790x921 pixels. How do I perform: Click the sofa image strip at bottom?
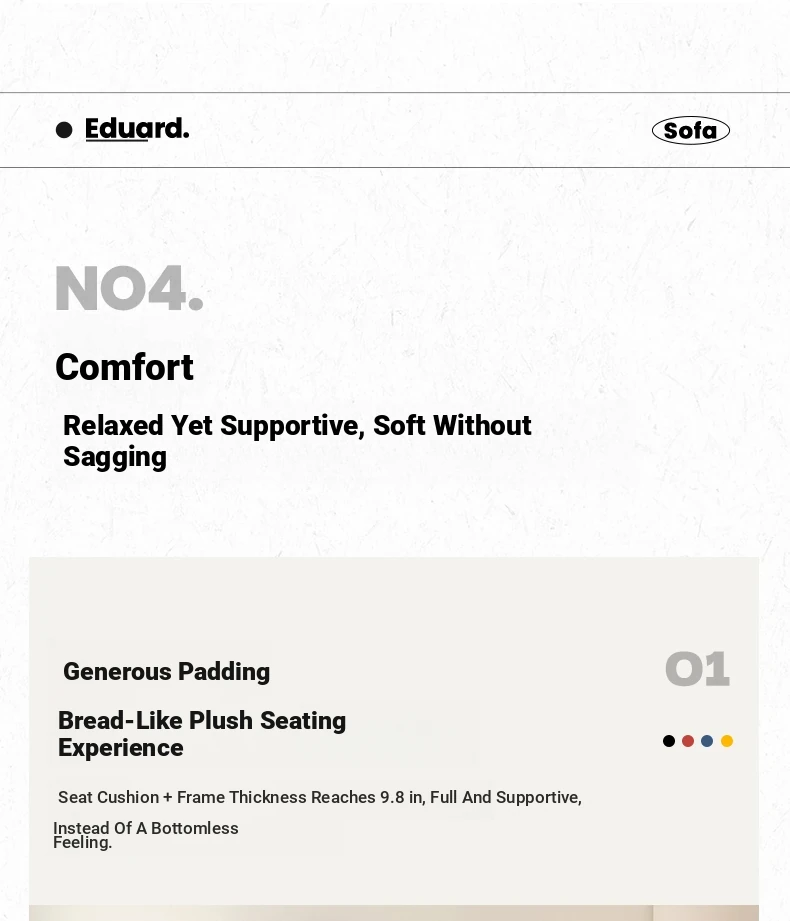tap(394, 913)
